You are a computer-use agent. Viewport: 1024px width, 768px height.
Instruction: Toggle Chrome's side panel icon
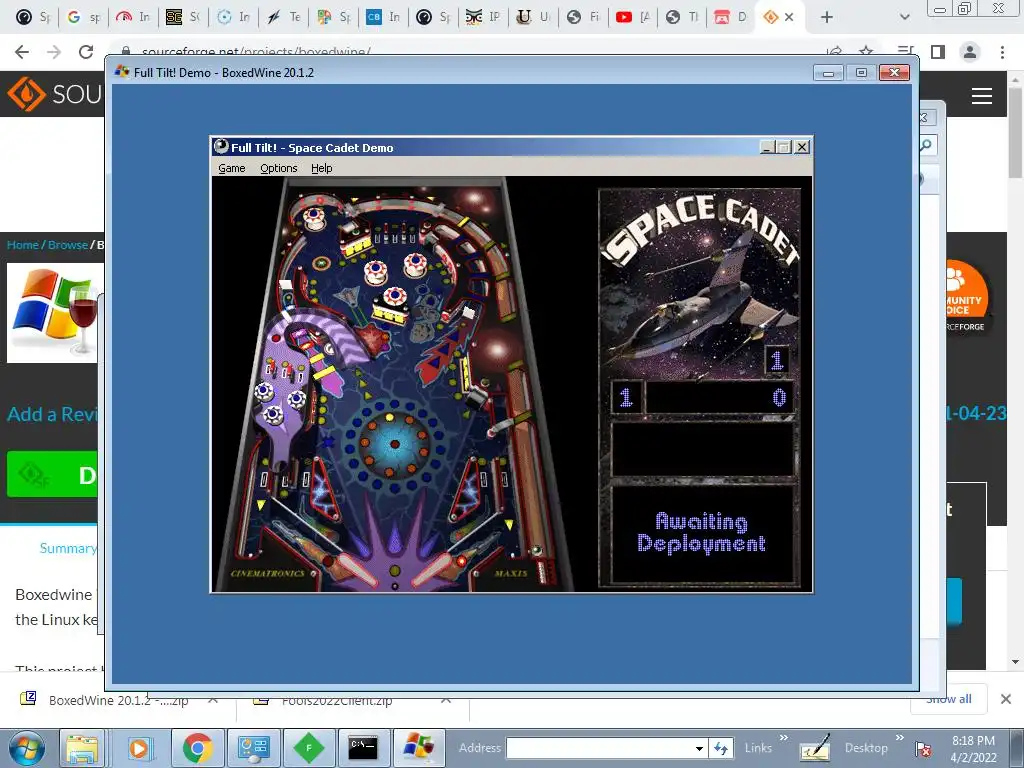pos(938,52)
